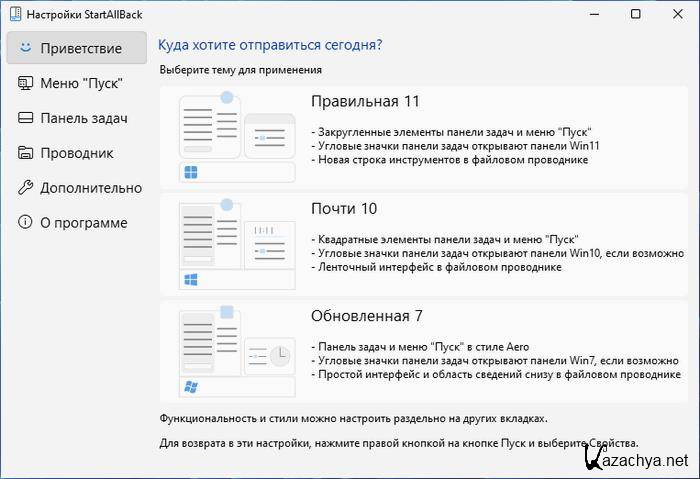Screen dimensions: 700x479
Task: Click the smiley icon beside Приветствие
Action: point(25,48)
